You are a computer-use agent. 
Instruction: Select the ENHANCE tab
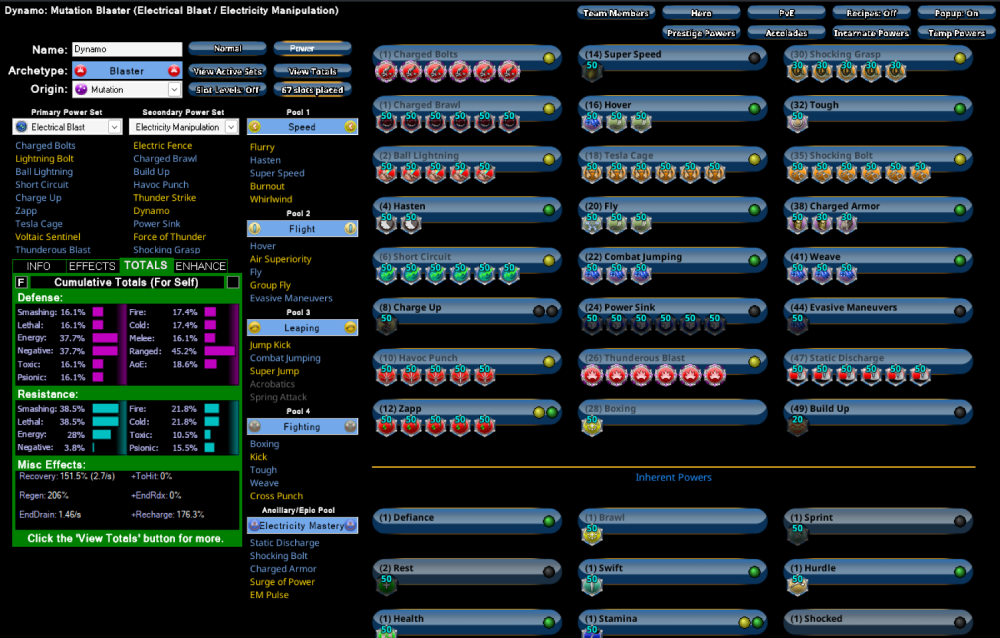tap(200, 265)
